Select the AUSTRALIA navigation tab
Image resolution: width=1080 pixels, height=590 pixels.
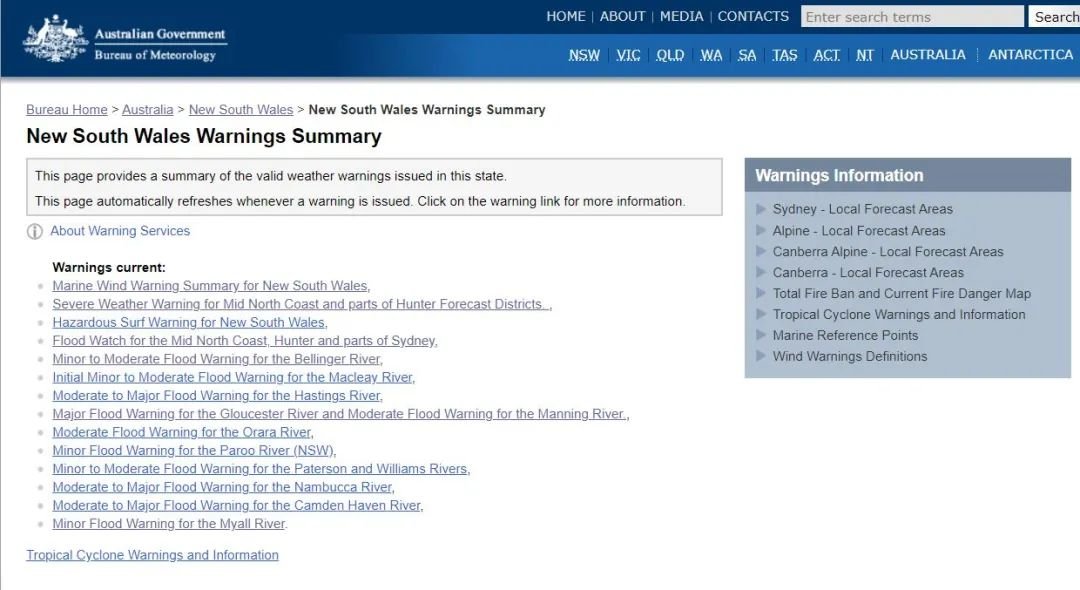(x=928, y=55)
